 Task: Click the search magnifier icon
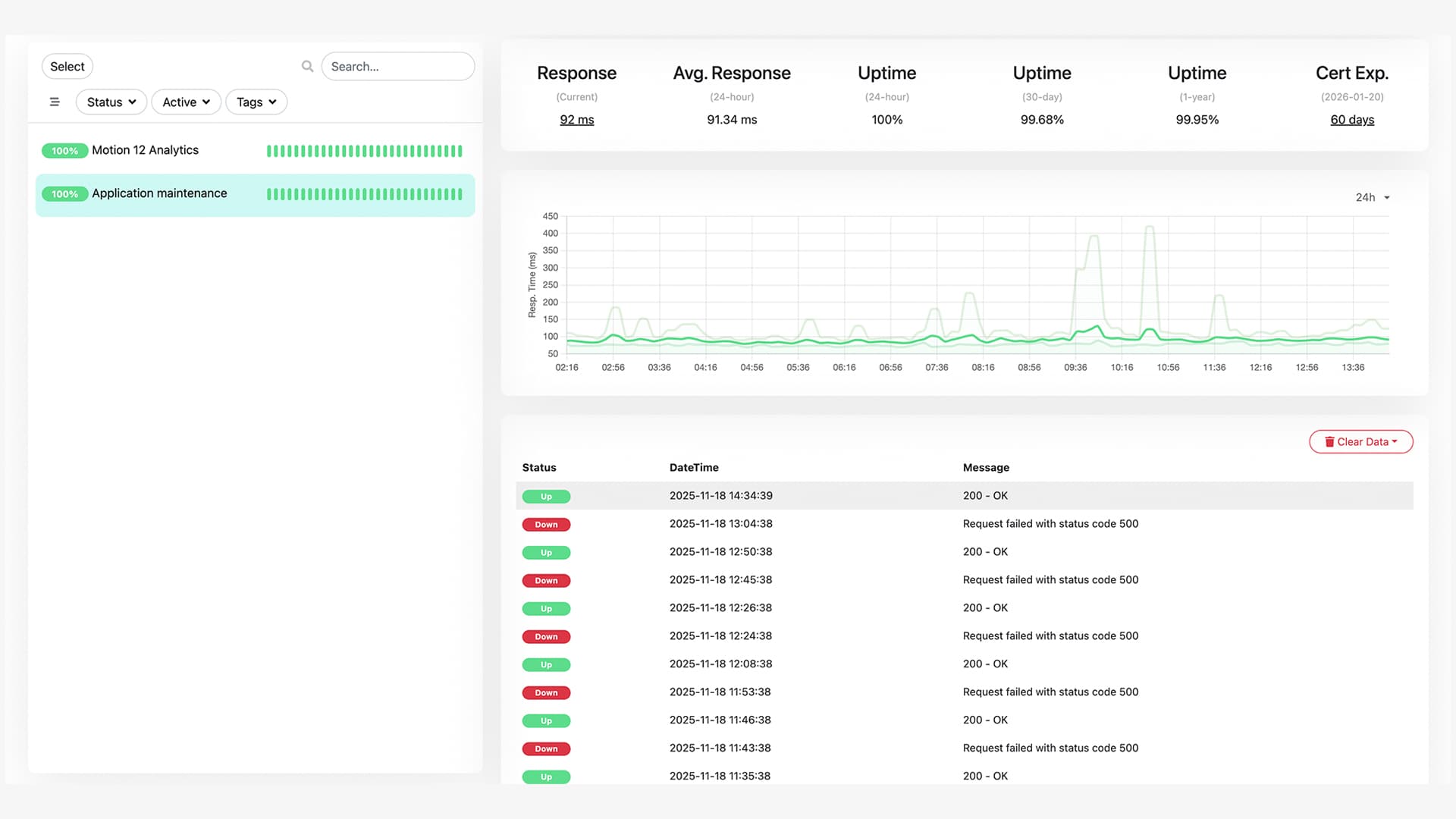pos(307,66)
